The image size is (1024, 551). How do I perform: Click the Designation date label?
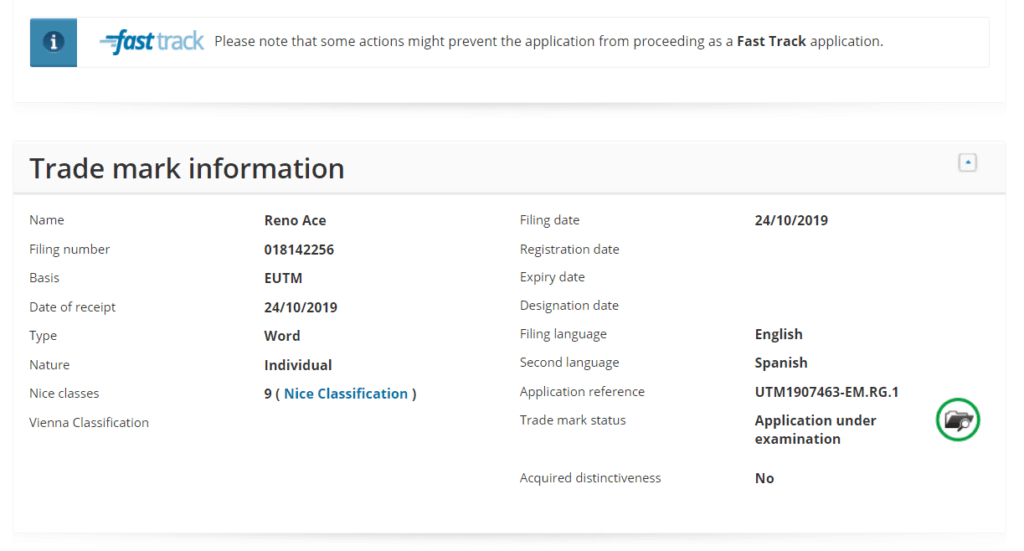[x=569, y=306]
